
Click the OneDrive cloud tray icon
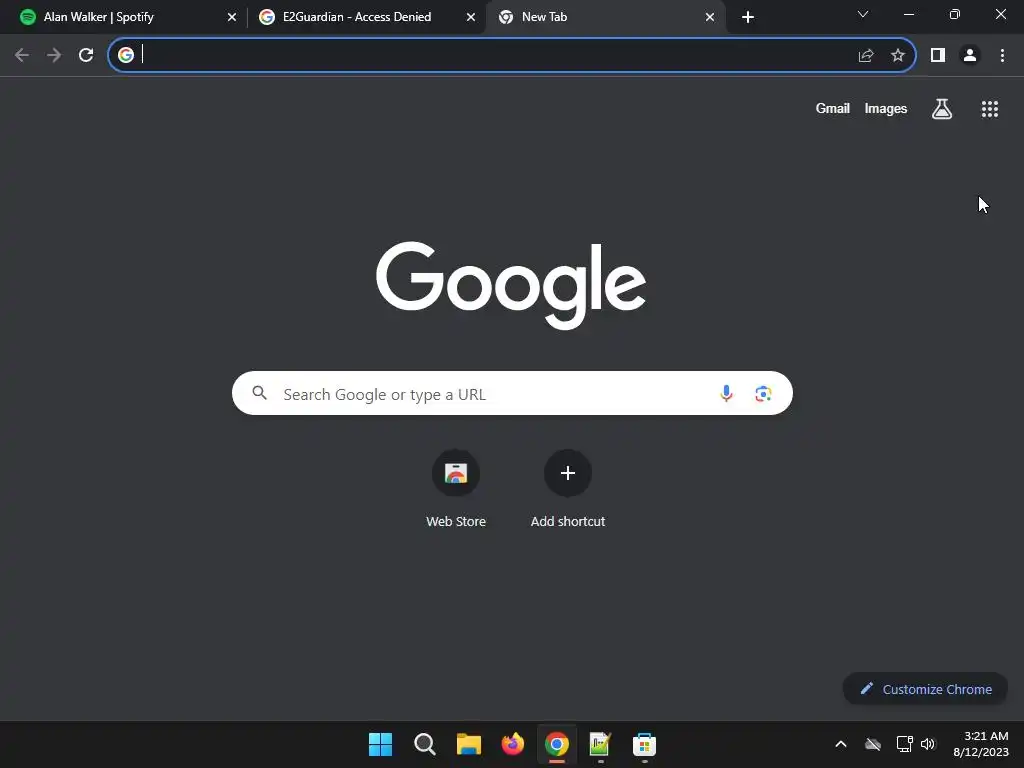tap(873, 744)
